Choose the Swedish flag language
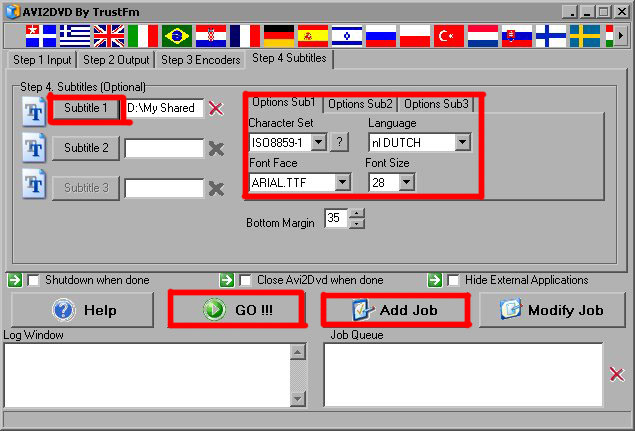Viewport: 635px width, 431px height. [x=585, y=36]
